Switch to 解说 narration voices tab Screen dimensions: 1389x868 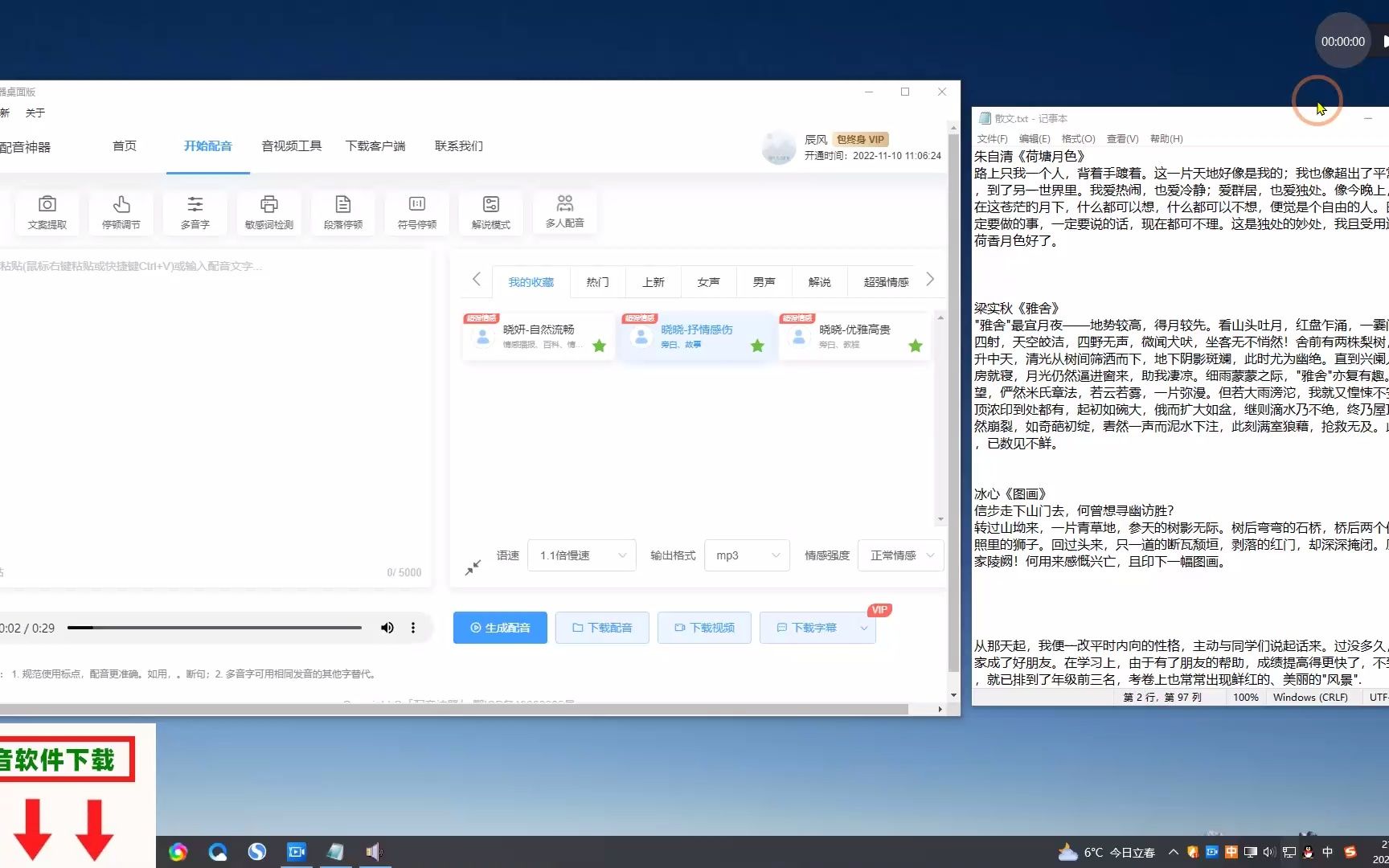click(x=819, y=282)
